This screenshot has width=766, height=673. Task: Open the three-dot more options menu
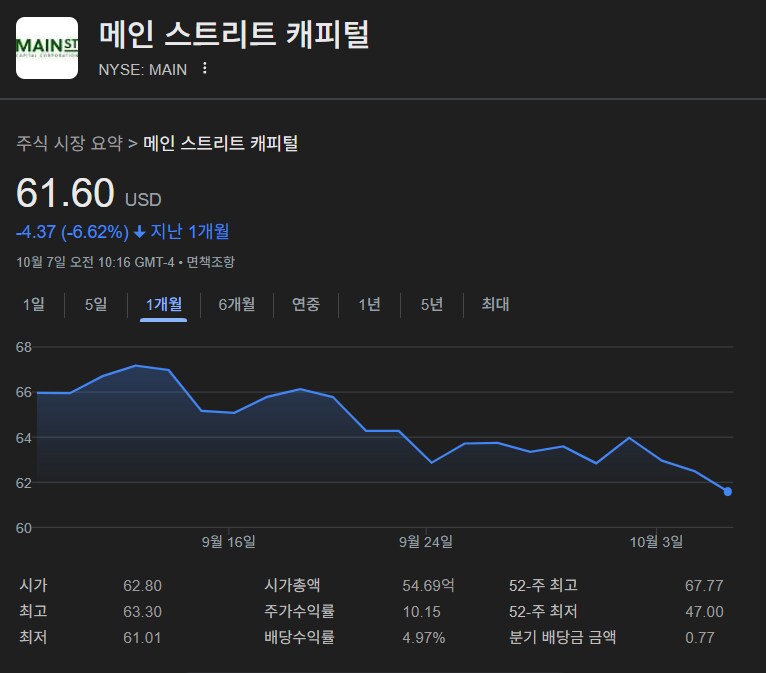click(x=205, y=69)
